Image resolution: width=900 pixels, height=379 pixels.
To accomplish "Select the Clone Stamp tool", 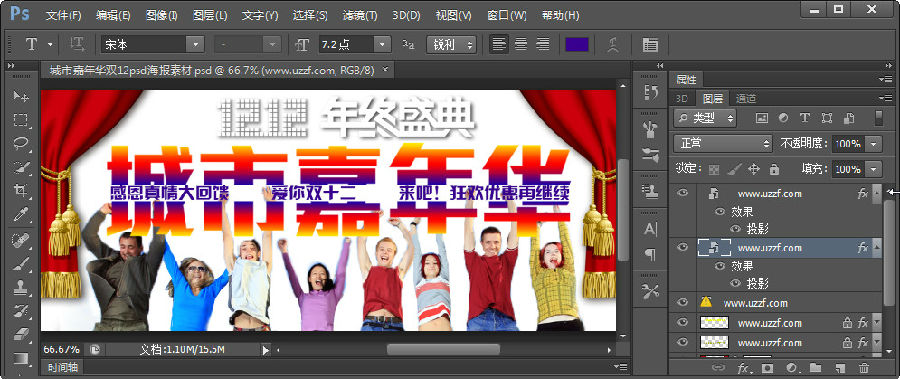I will pyautogui.click(x=21, y=285).
